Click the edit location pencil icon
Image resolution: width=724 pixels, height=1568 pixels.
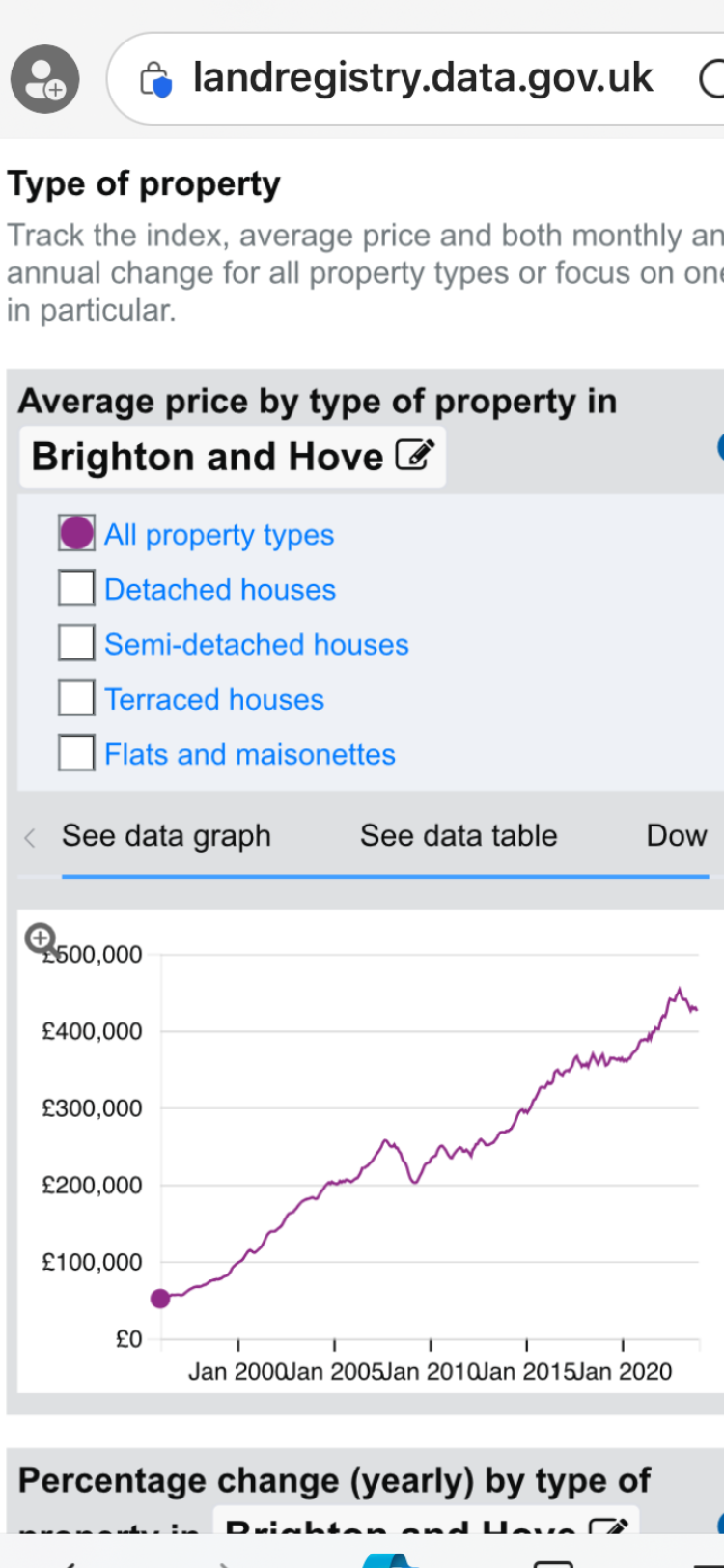coord(415,455)
